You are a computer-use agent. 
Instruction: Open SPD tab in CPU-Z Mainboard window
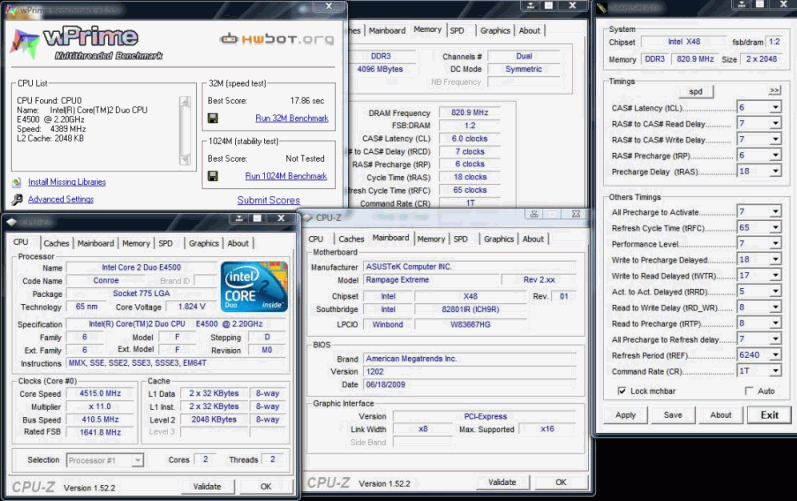tap(461, 239)
